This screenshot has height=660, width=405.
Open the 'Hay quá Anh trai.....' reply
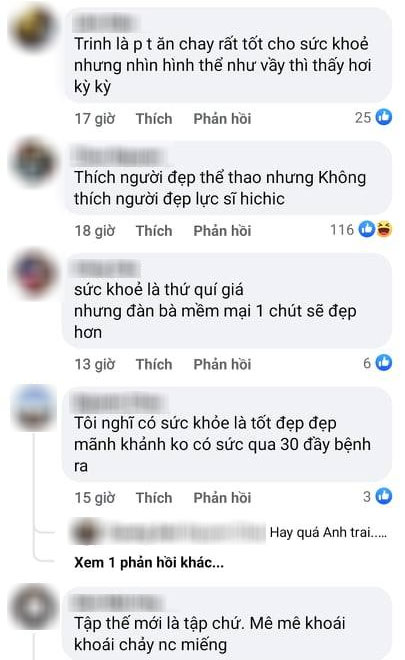click(x=328, y=532)
